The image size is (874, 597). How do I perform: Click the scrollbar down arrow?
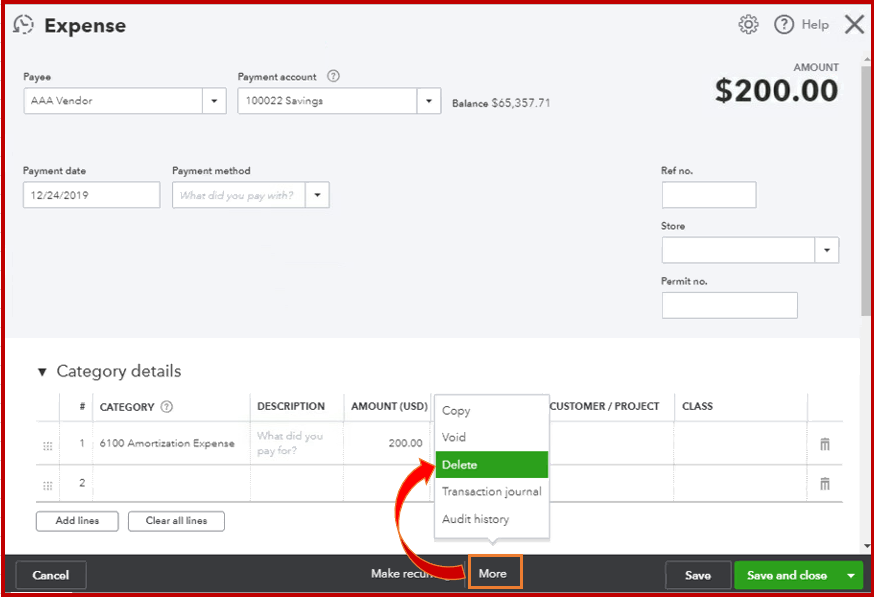(x=867, y=546)
